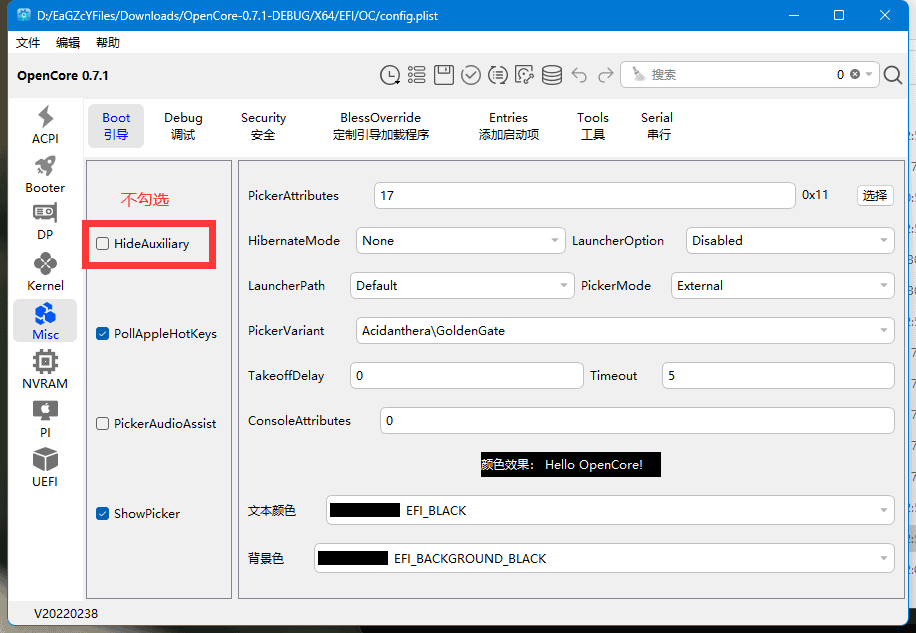This screenshot has width=916, height=633.
Task: Click the clock history toolbar icon
Action: [390, 75]
